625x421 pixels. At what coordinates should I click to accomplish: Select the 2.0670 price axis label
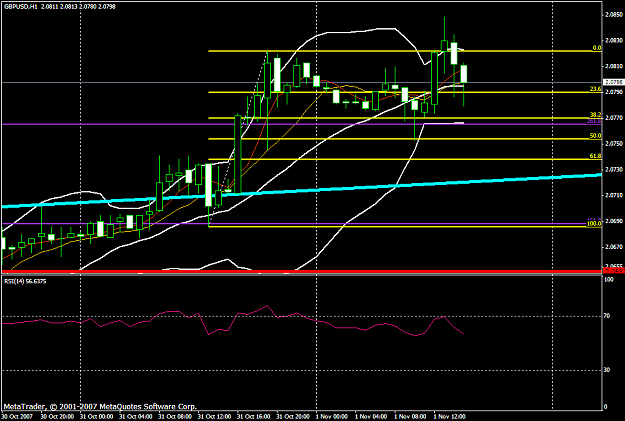pyautogui.click(x=614, y=247)
